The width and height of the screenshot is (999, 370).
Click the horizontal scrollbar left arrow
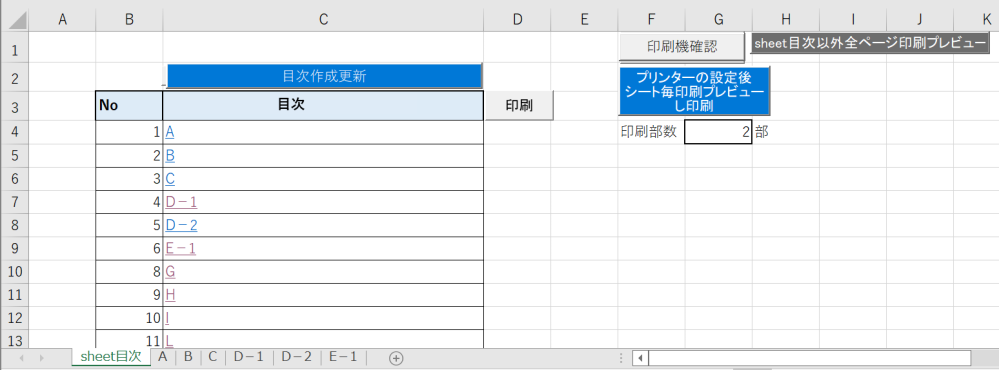click(640, 358)
